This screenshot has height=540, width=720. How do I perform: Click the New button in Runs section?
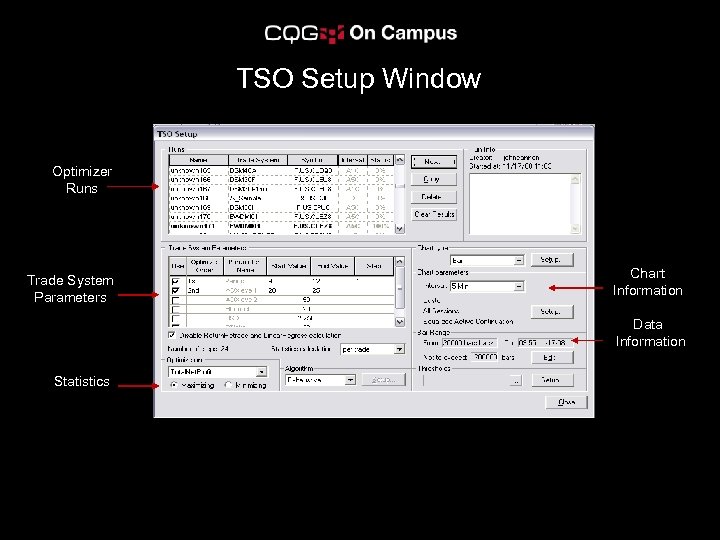[433, 162]
